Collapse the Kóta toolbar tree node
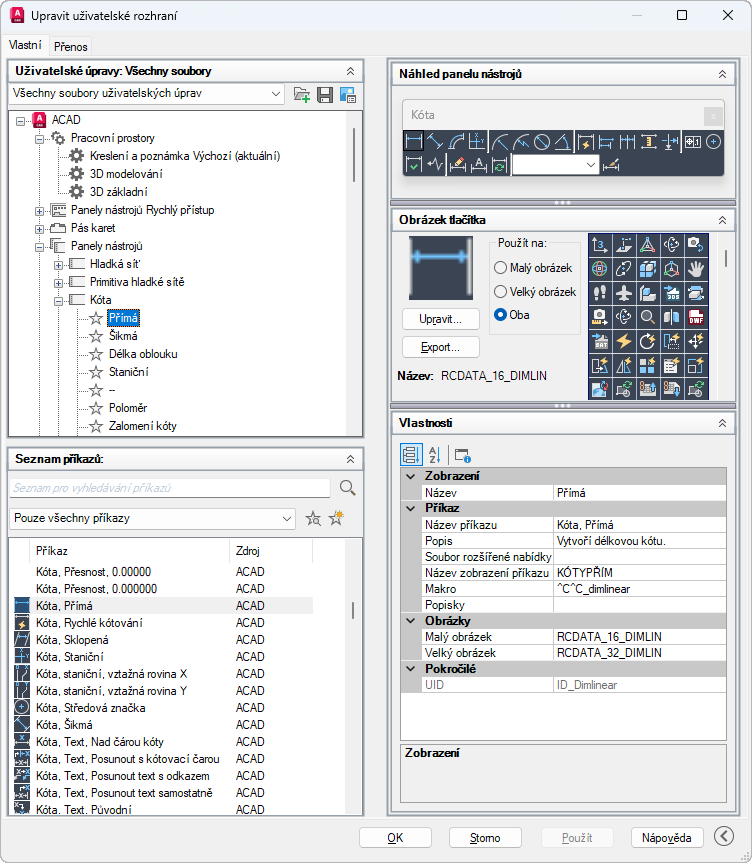The image size is (752, 863). coord(58,301)
